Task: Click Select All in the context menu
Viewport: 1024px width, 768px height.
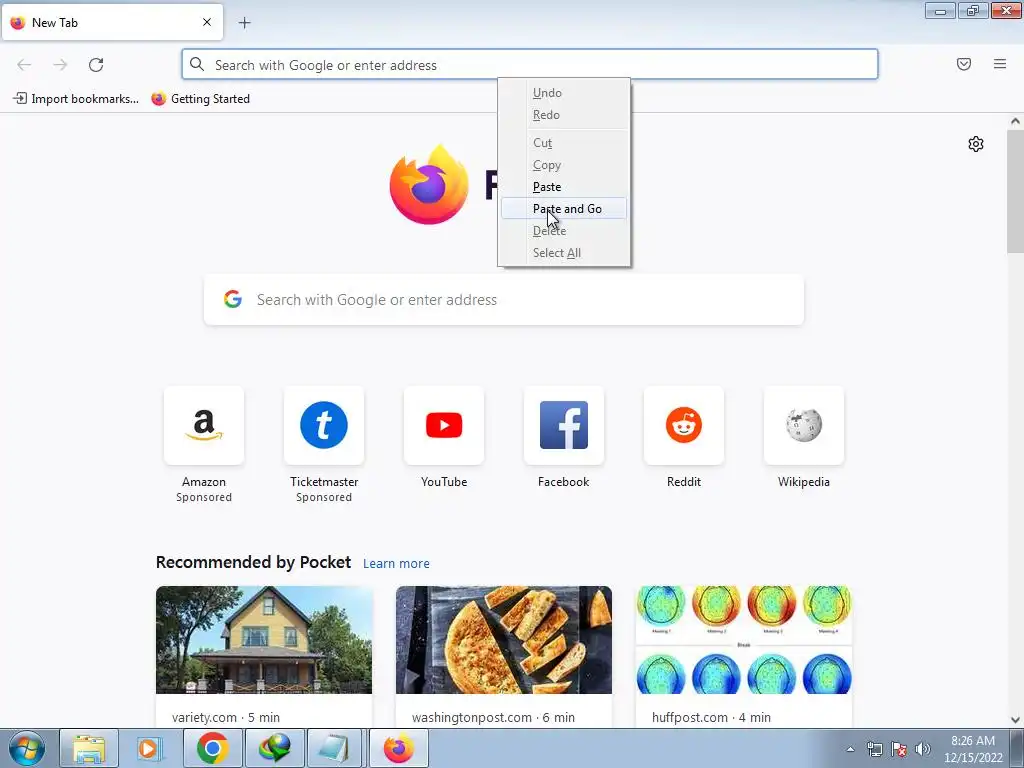Action: tap(564, 253)
